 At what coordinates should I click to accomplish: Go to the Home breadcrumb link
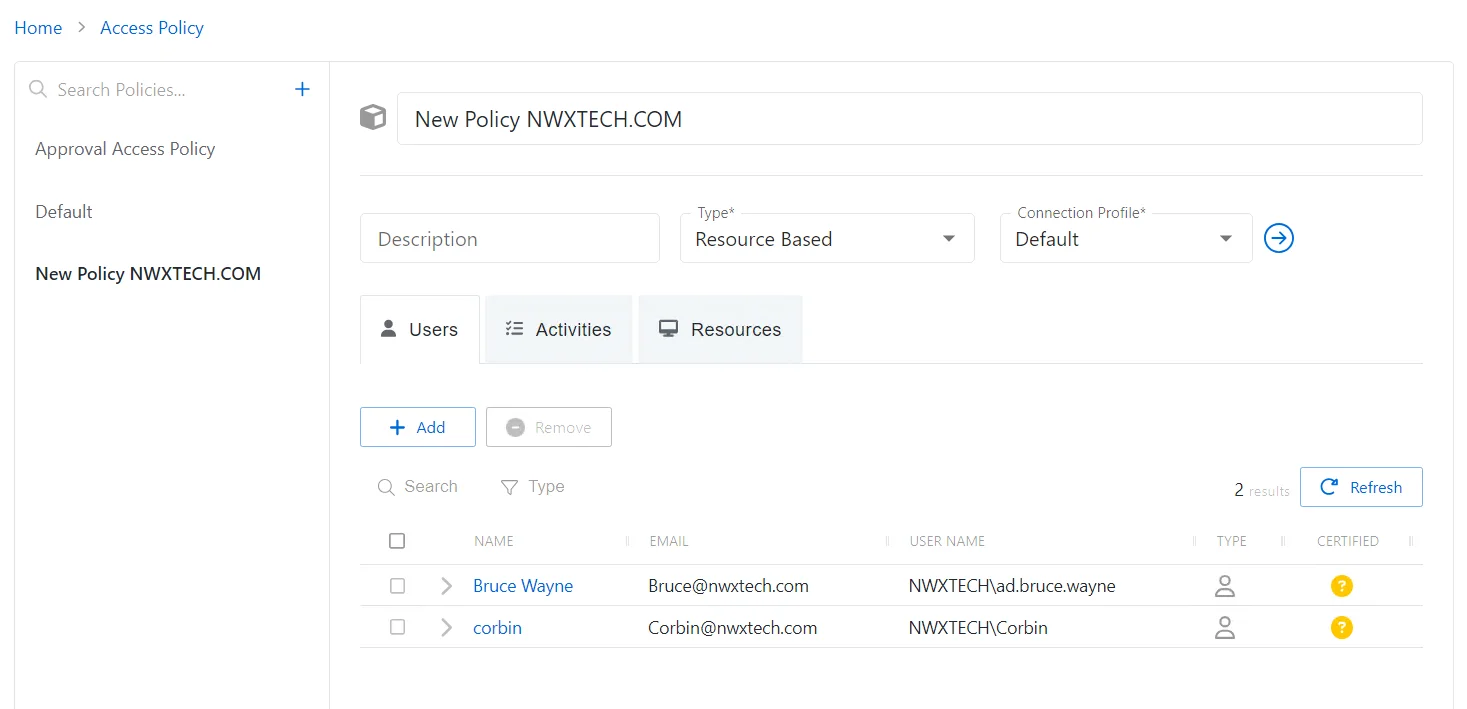(38, 28)
